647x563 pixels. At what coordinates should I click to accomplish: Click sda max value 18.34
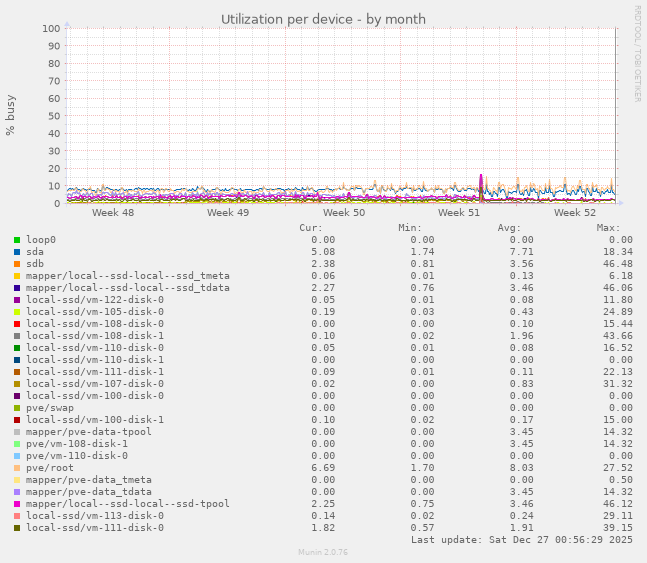pos(618,252)
